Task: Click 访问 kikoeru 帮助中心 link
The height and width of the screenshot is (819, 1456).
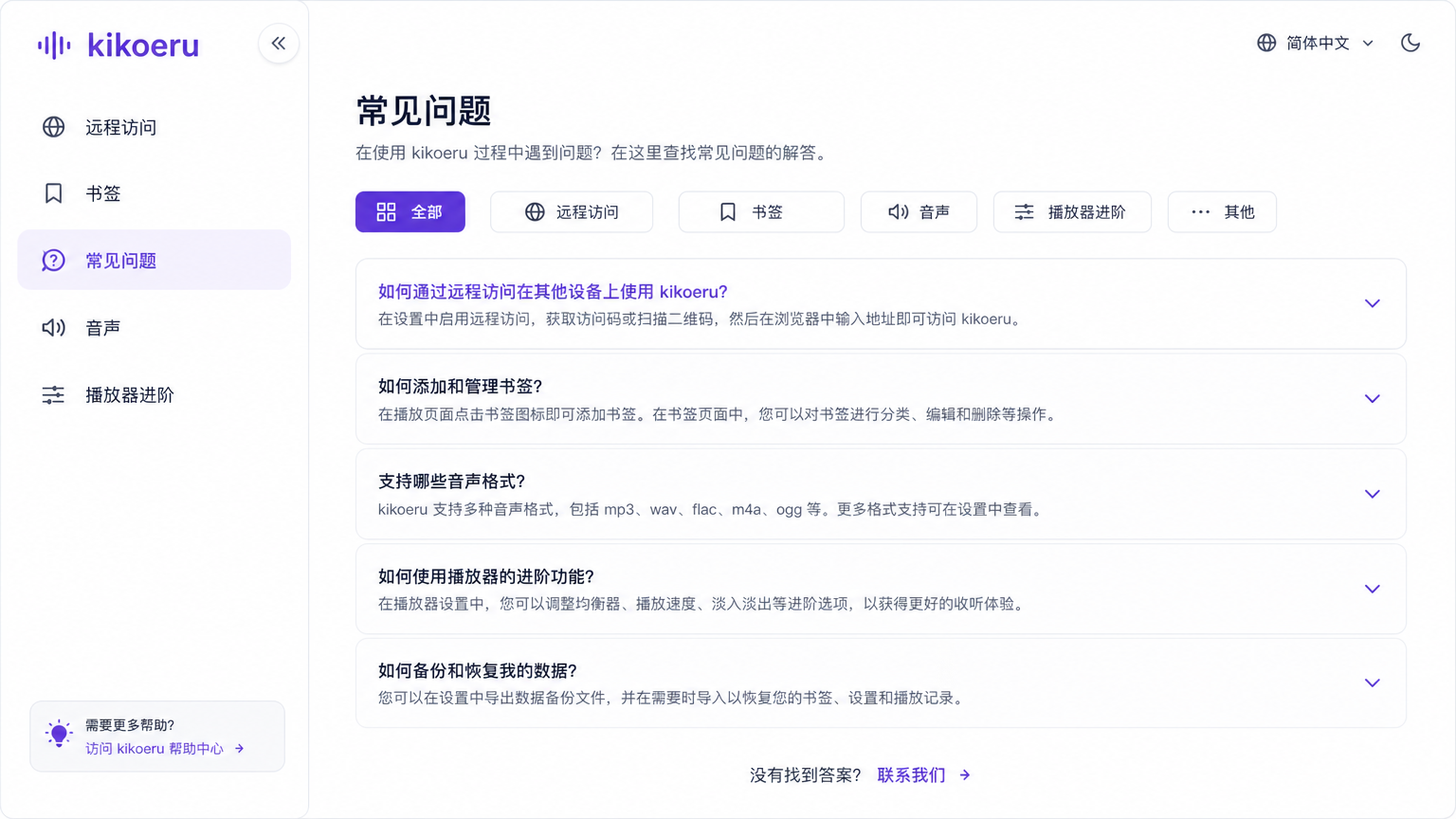Action: 155,749
